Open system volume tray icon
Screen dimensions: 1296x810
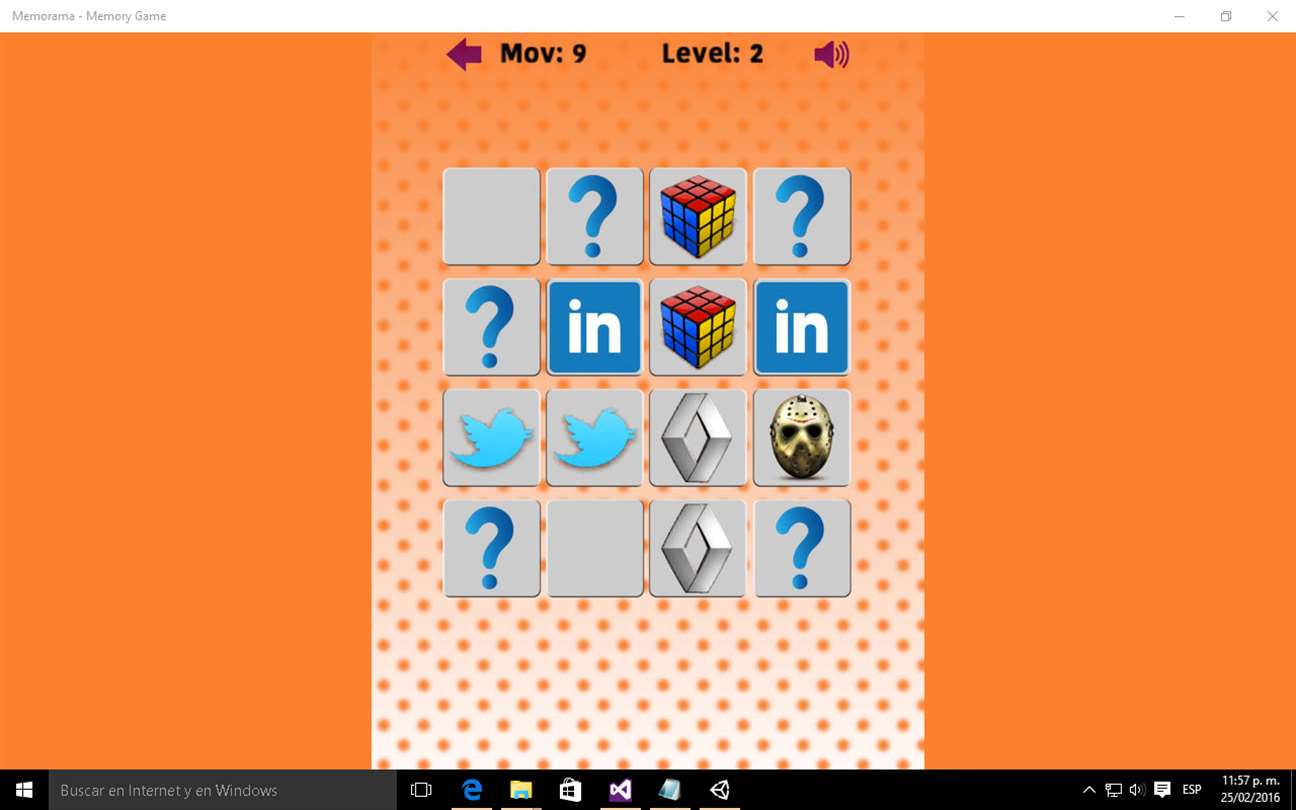[1137, 790]
